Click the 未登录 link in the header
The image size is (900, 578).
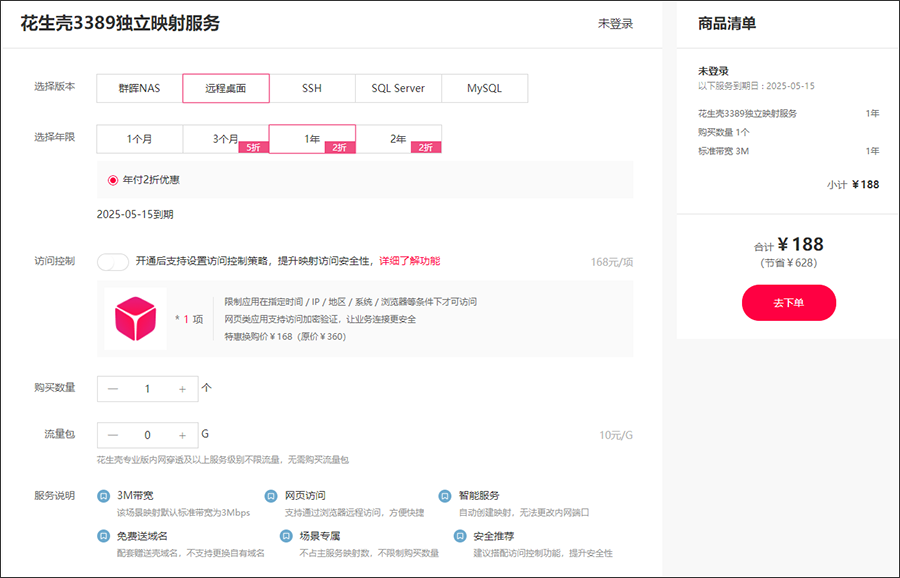click(x=615, y=24)
